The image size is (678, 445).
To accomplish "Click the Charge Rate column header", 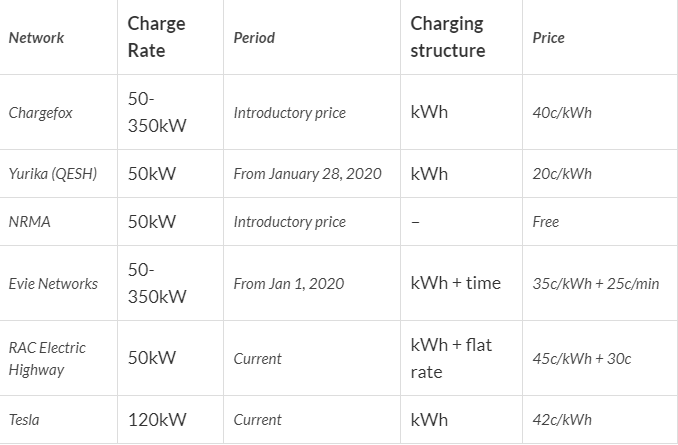I will tap(157, 37).
